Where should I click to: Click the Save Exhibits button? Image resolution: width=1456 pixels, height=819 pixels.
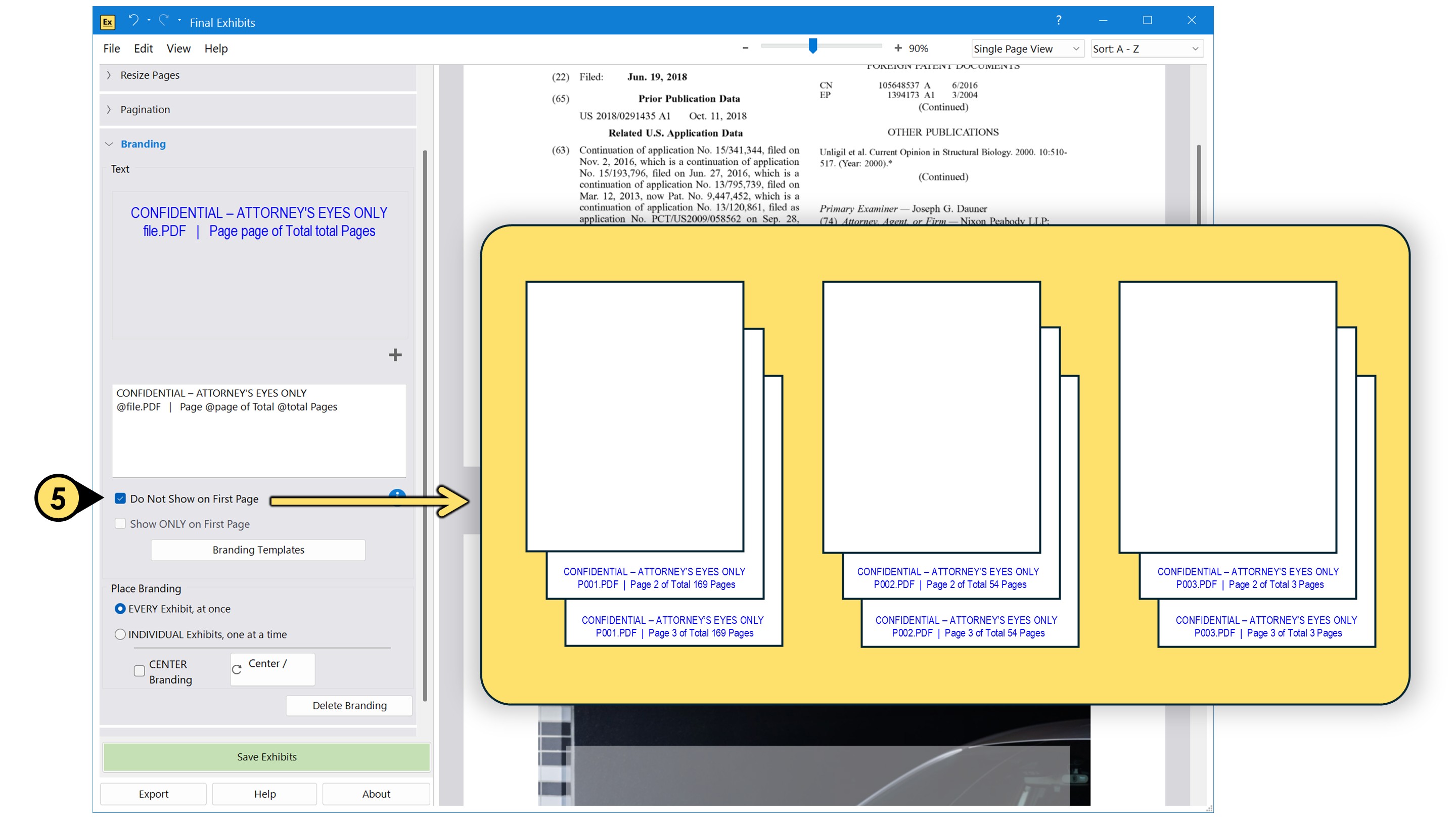coord(266,757)
